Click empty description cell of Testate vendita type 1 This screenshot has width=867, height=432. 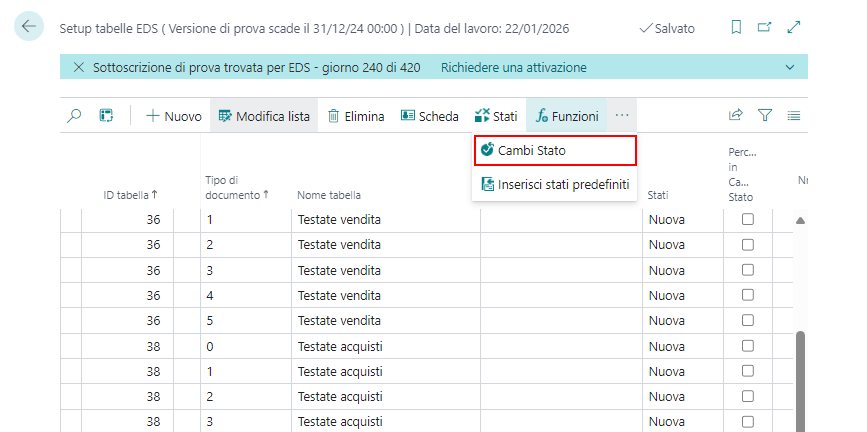(x=561, y=220)
